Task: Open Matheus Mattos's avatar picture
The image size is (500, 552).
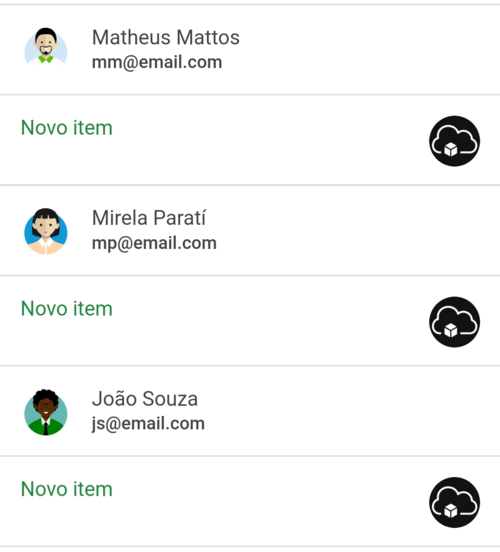Action: click(x=46, y=50)
